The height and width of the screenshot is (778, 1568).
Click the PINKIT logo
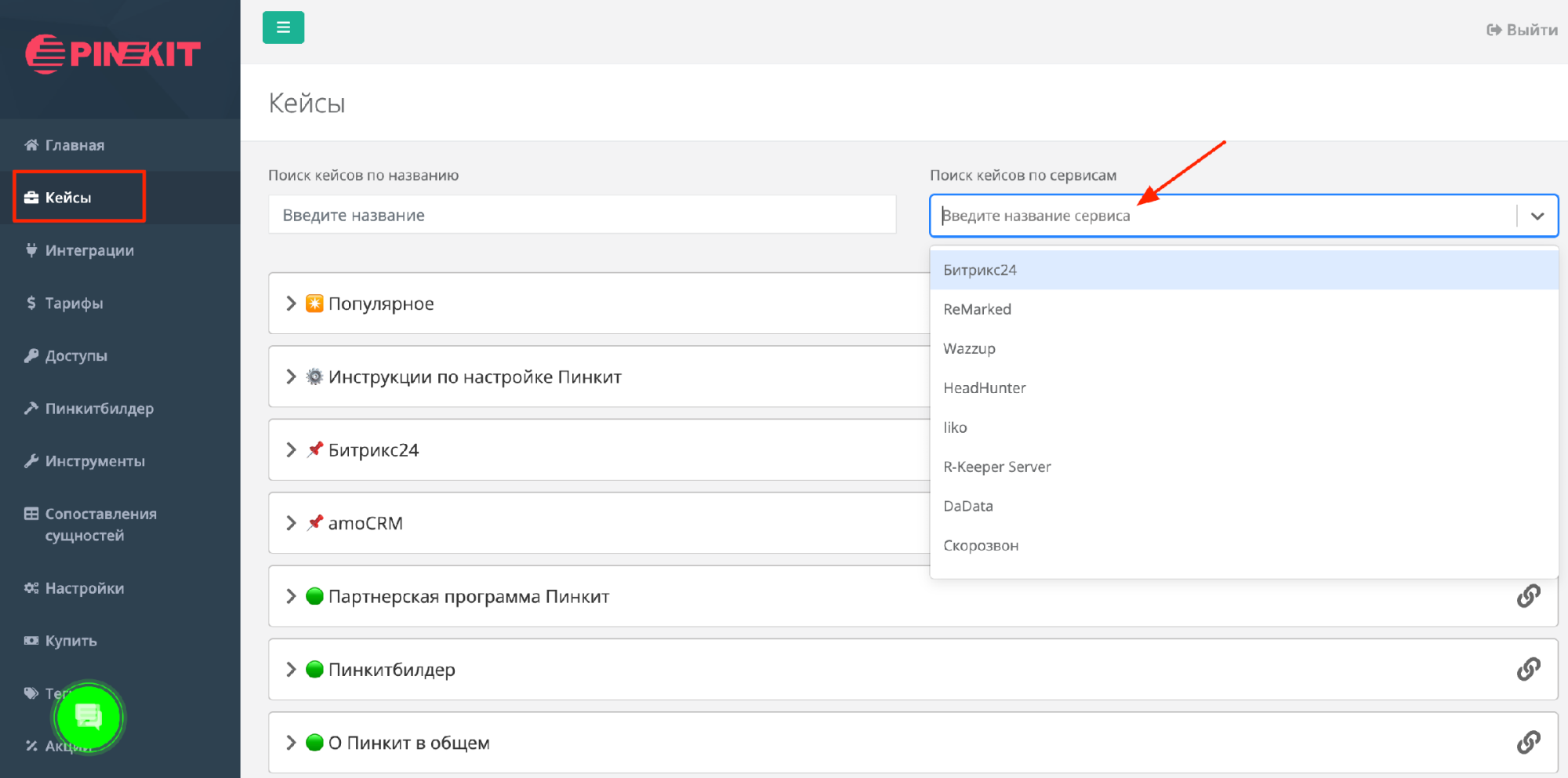(x=114, y=54)
